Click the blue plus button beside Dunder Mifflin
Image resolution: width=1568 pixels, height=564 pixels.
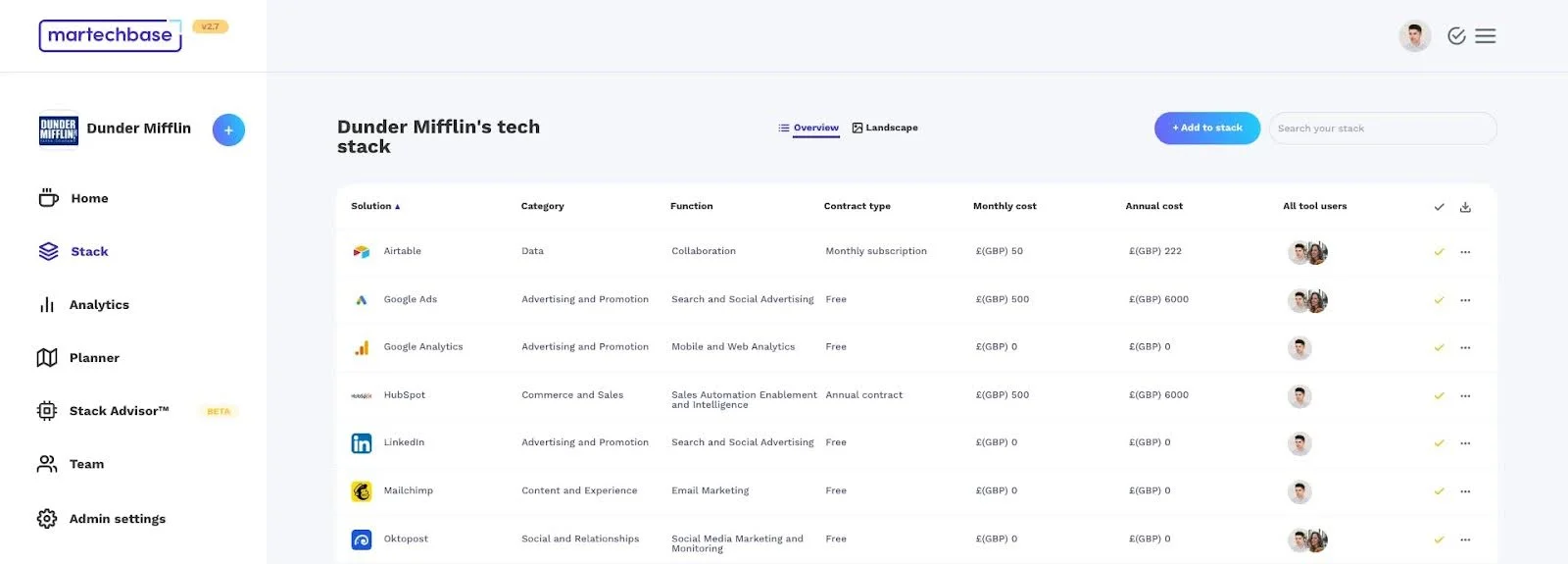(228, 129)
